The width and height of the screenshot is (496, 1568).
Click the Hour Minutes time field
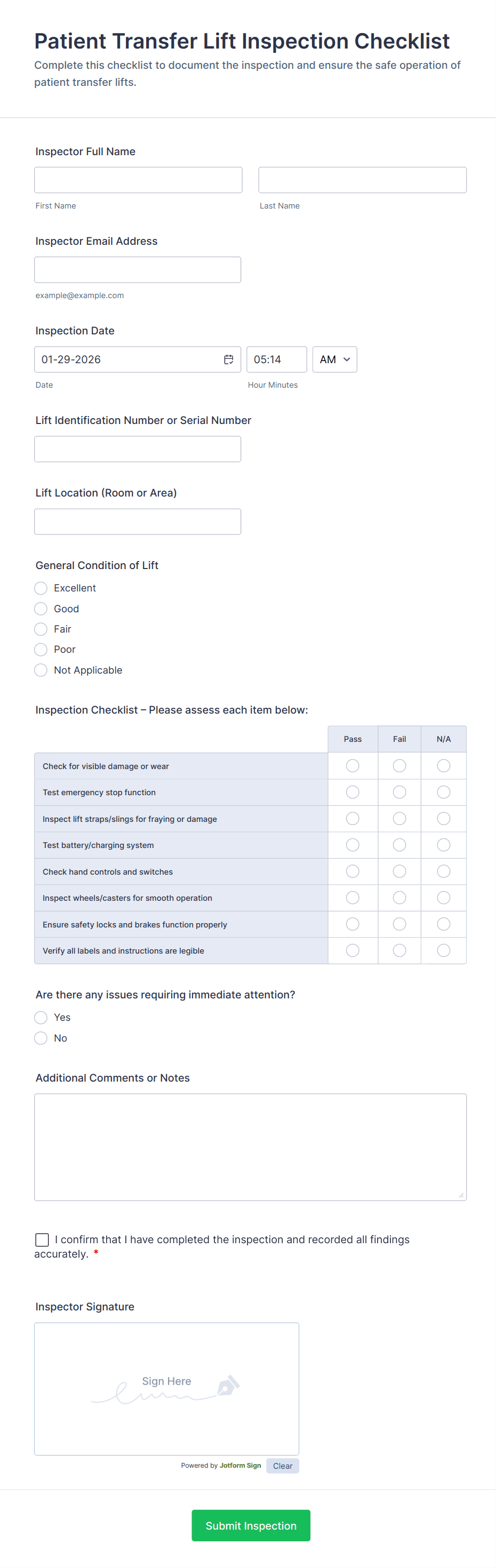click(x=276, y=360)
